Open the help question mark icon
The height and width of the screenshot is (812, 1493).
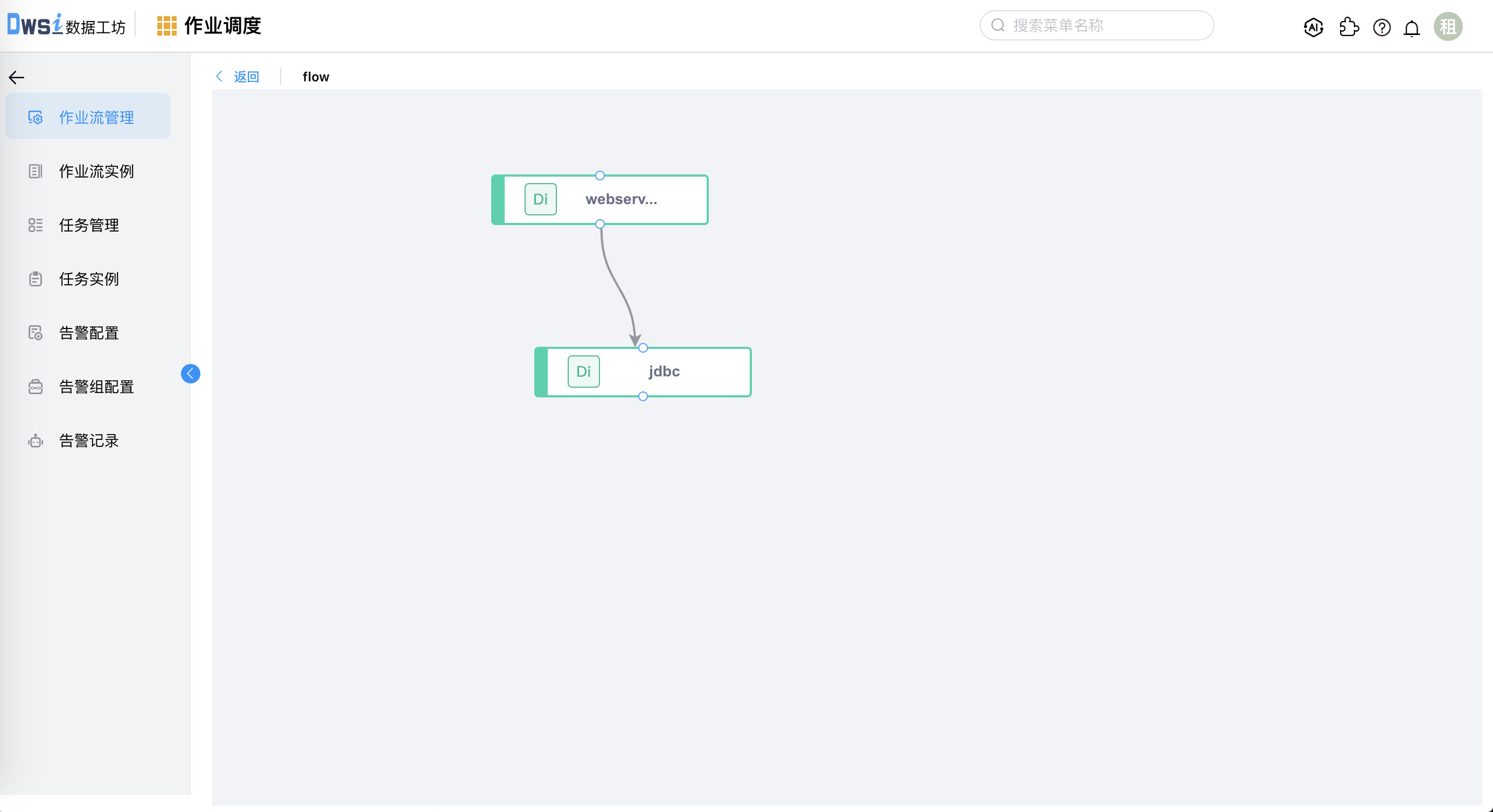(x=1382, y=27)
